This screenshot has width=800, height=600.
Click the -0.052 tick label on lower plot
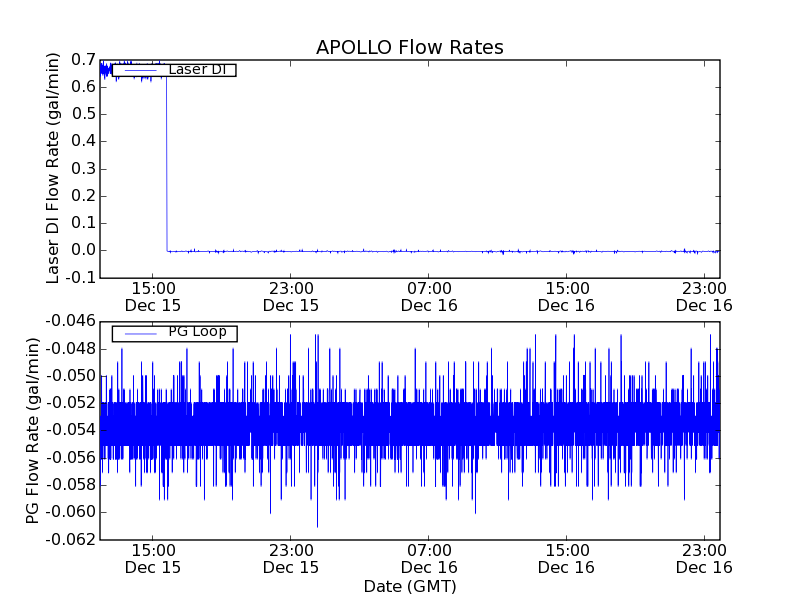pos(71,403)
